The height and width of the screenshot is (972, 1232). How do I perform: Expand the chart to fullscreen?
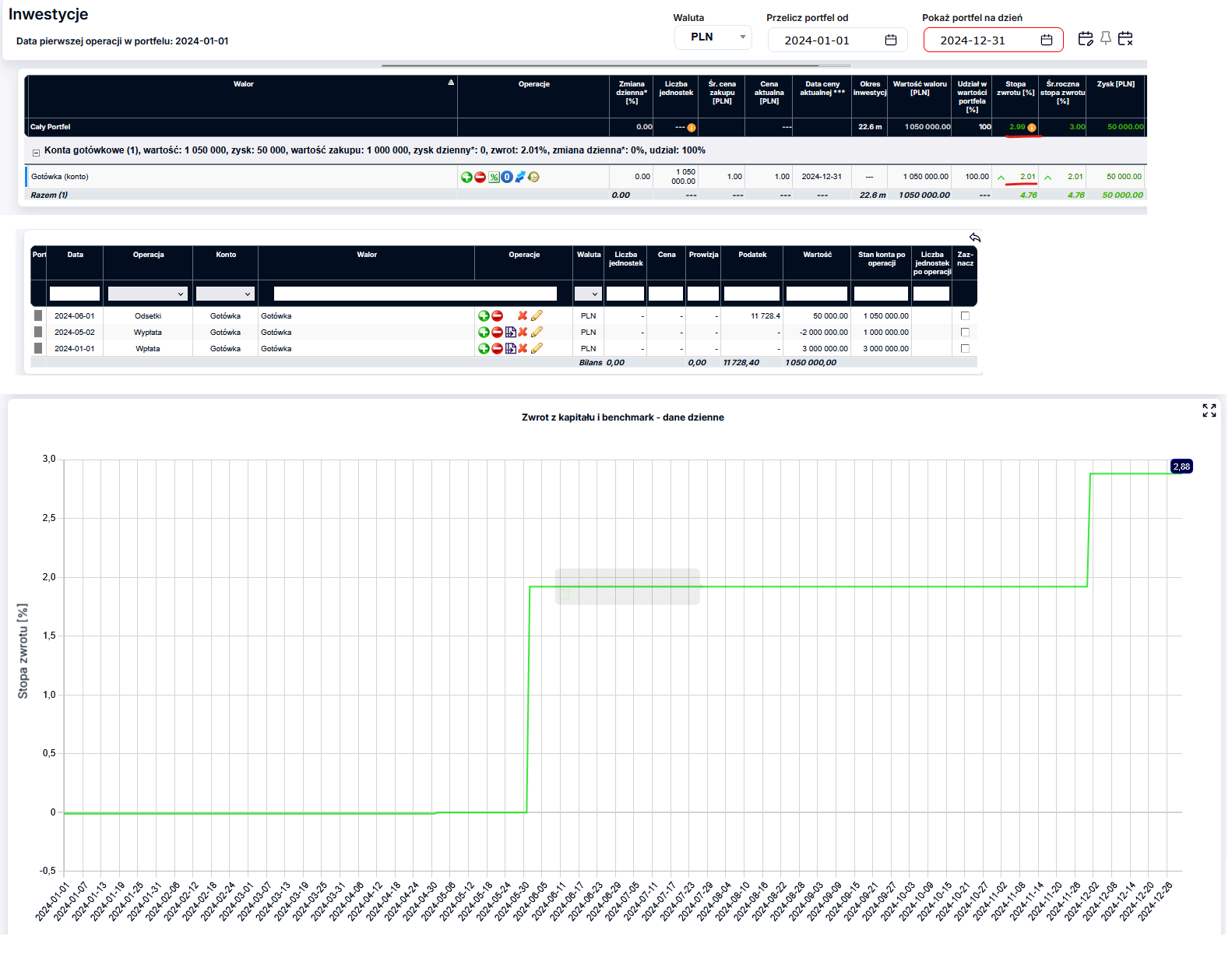[x=1209, y=410]
